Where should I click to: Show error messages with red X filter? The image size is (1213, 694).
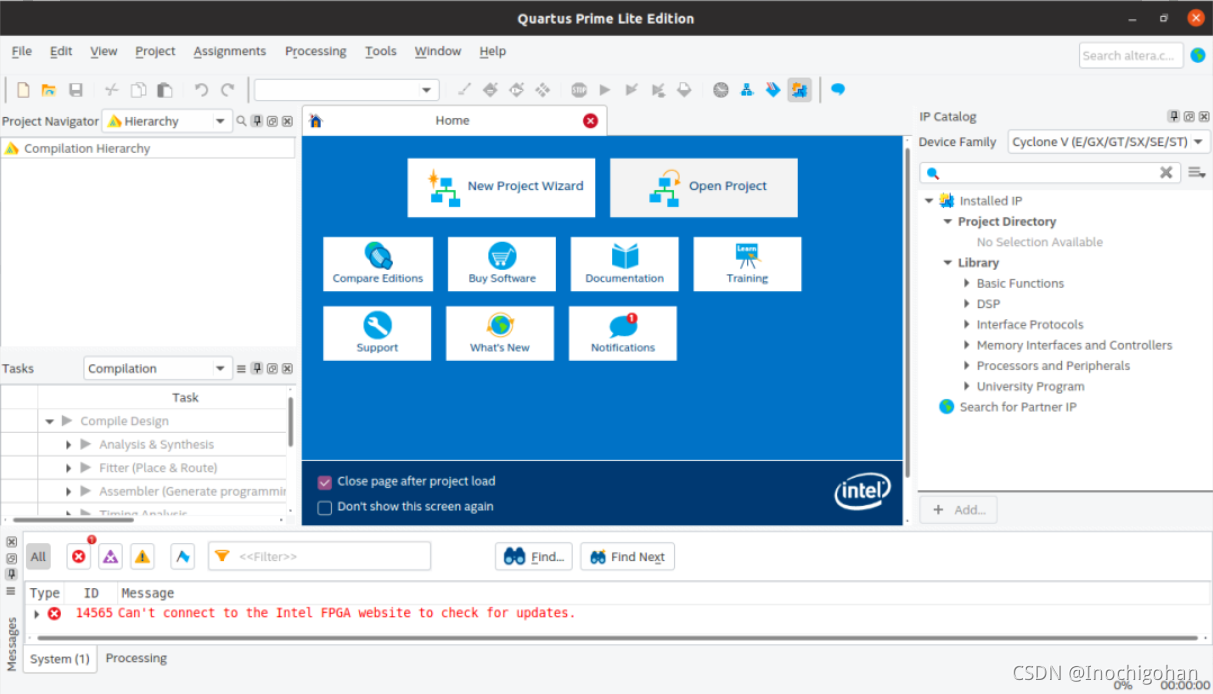[79, 557]
